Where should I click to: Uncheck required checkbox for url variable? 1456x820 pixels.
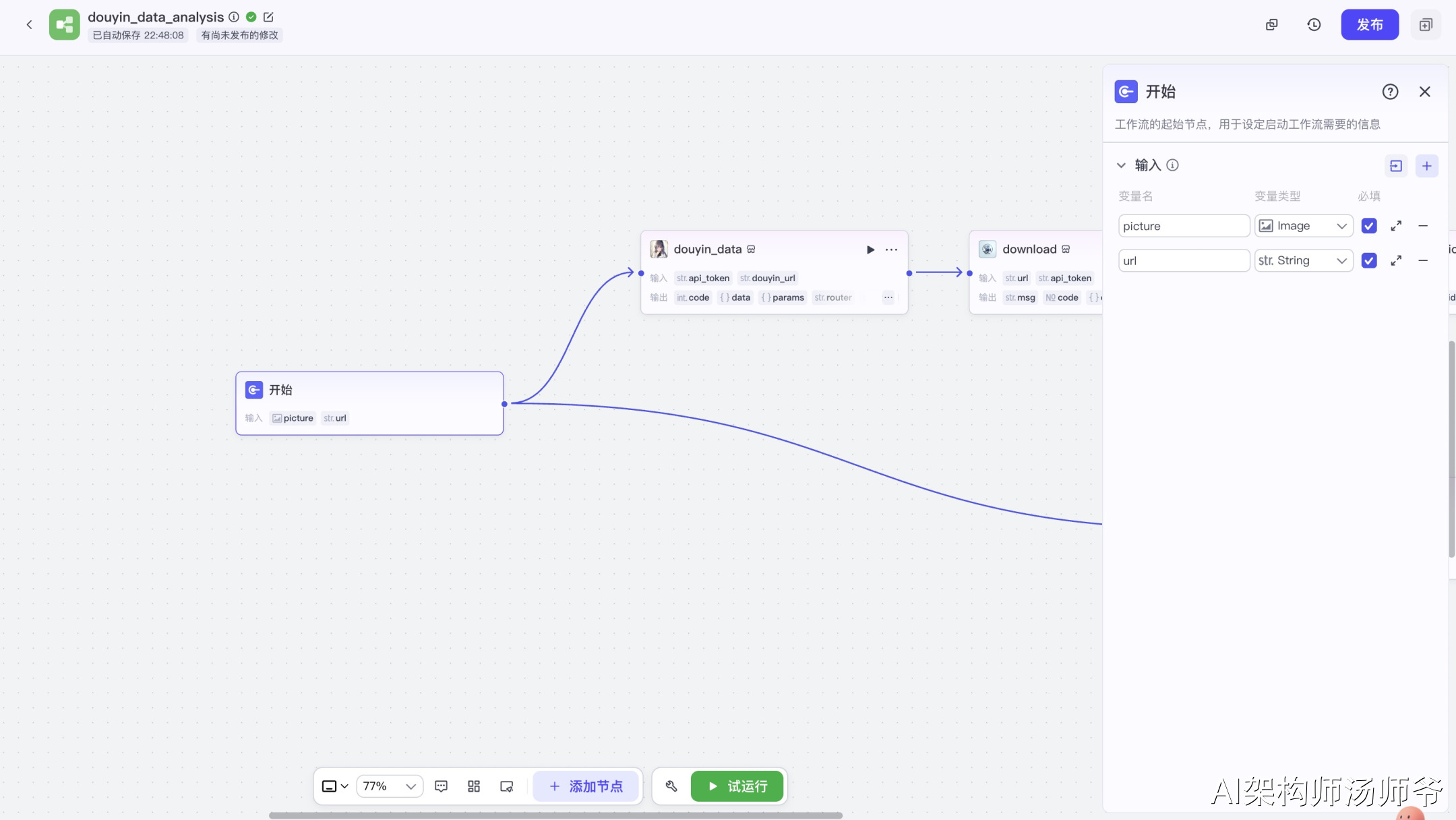click(1368, 261)
